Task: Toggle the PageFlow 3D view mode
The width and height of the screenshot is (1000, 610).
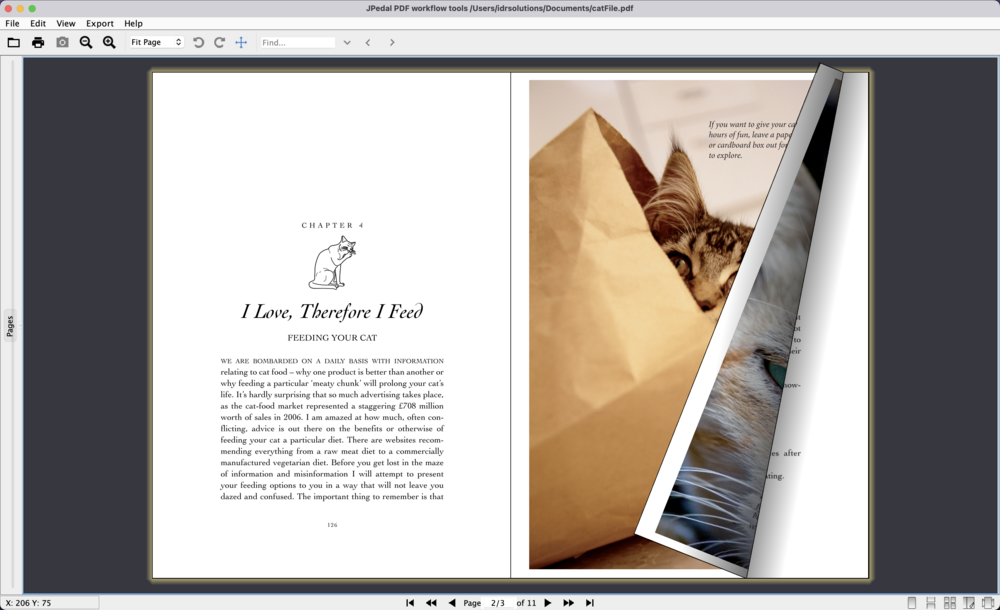Action: (x=988, y=601)
